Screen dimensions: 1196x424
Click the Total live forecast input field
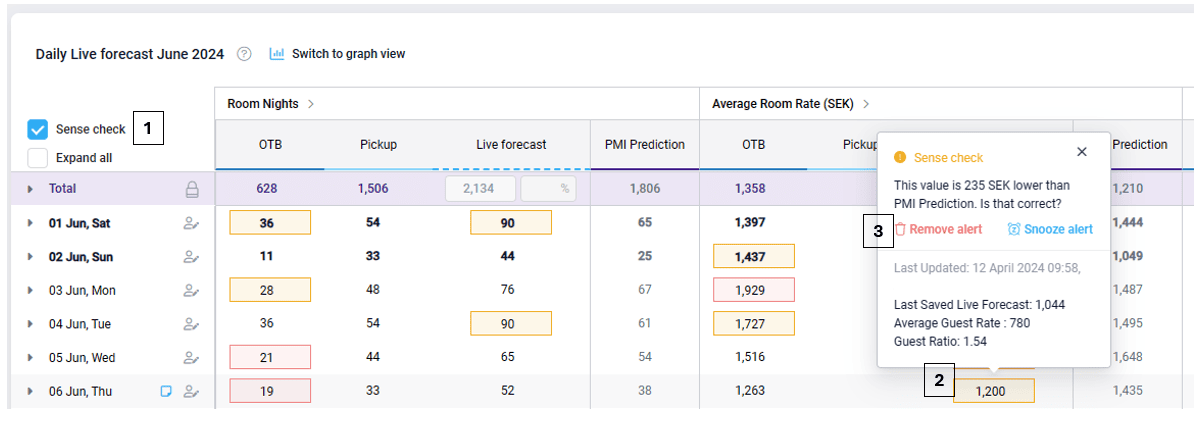481,189
